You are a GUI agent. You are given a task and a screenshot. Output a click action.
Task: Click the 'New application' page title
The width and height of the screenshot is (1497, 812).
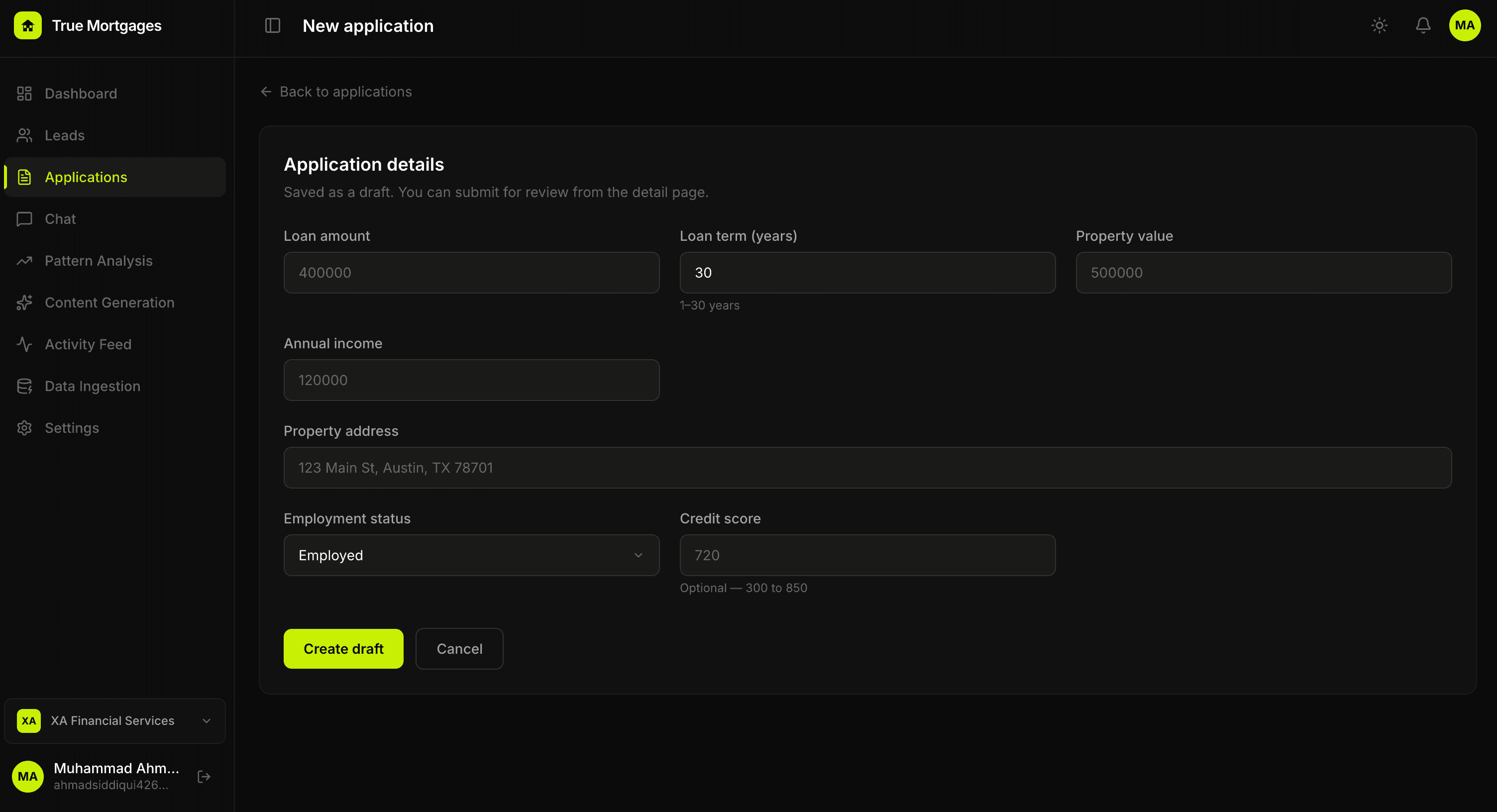coord(368,25)
